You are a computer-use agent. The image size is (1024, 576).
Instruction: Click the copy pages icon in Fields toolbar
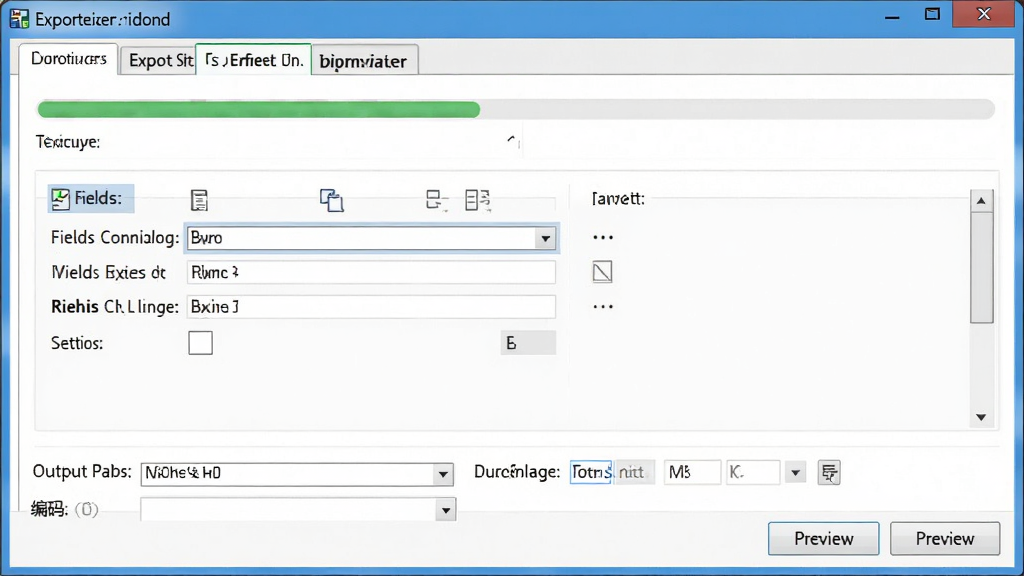click(x=332, y=200)
